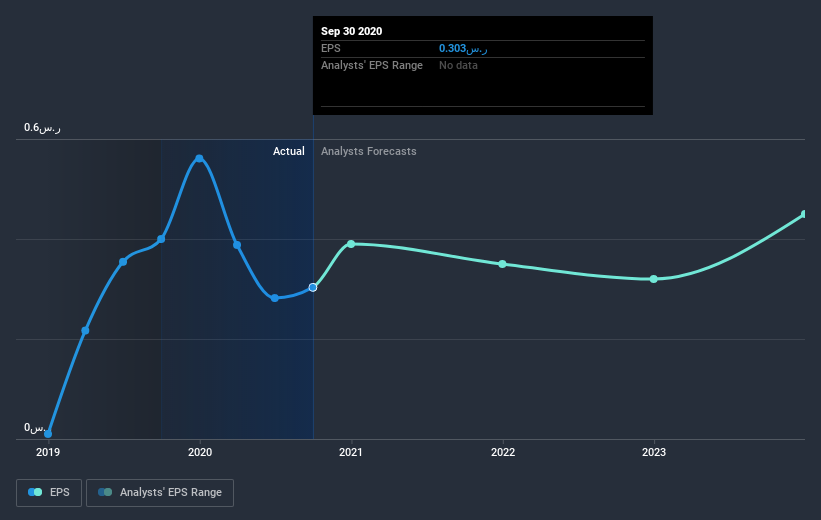Viewport: 821px width, 520px height.
Task: Click the 0.6 y-axis label
Action: (42, 128)
